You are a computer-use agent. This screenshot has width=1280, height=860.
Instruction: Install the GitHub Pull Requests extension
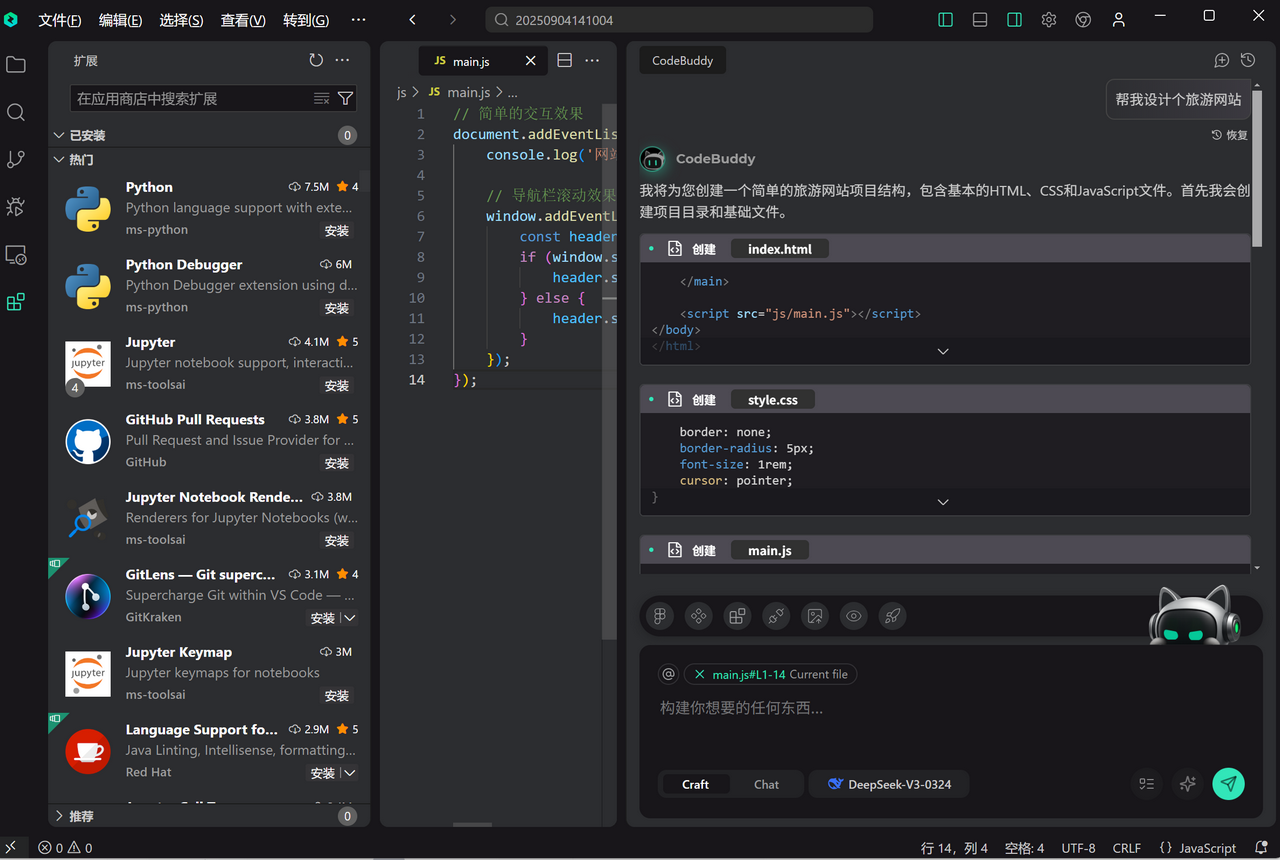tap(337, 463)
